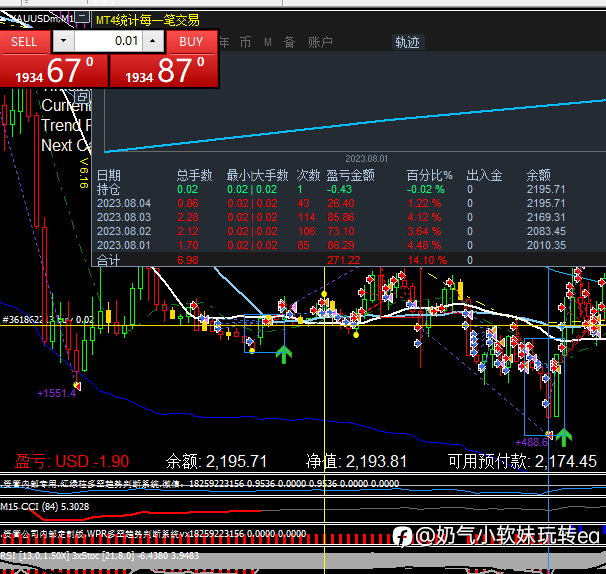Select the 2023.08.03 row in statistics table
606x574 pixels.
(x=332, y=217)
